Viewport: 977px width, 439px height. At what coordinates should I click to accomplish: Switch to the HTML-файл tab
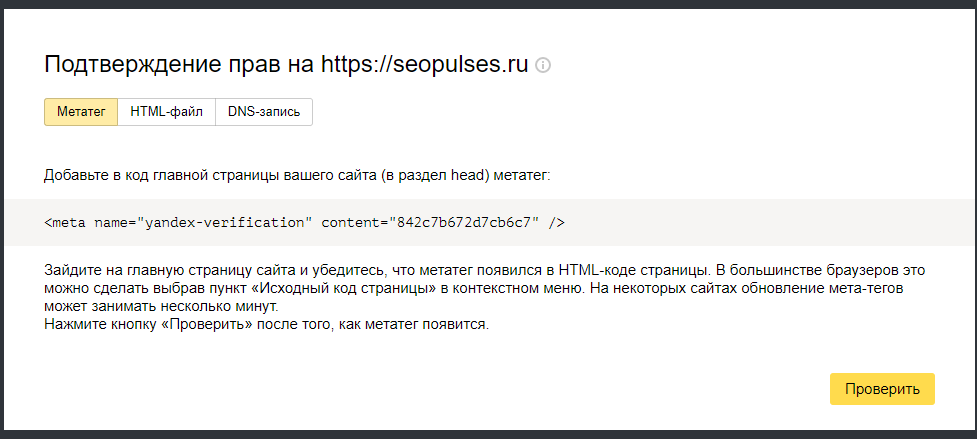166,112
